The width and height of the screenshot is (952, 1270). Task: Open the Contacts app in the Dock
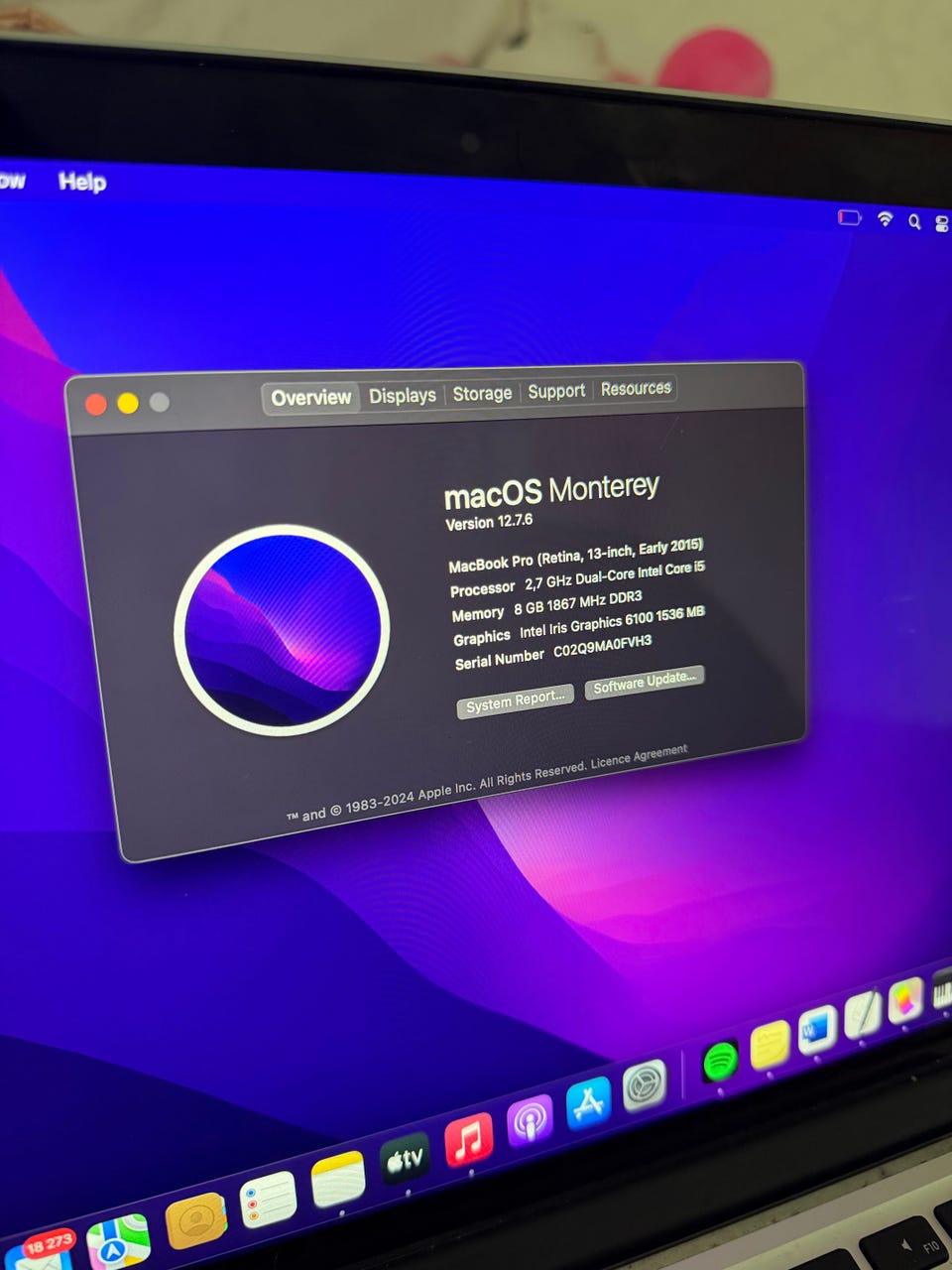pos(195,1220)
